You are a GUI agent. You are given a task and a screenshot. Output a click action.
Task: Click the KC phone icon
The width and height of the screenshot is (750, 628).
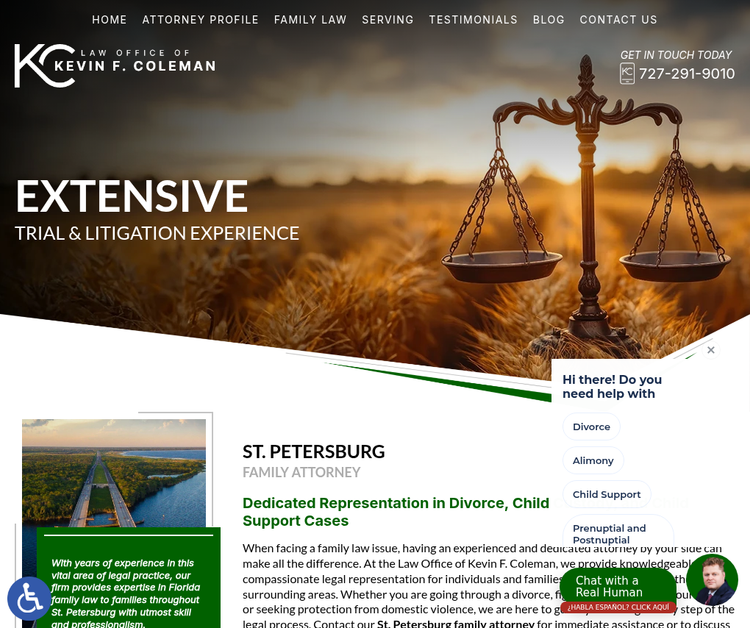click(x=627, y=74)
